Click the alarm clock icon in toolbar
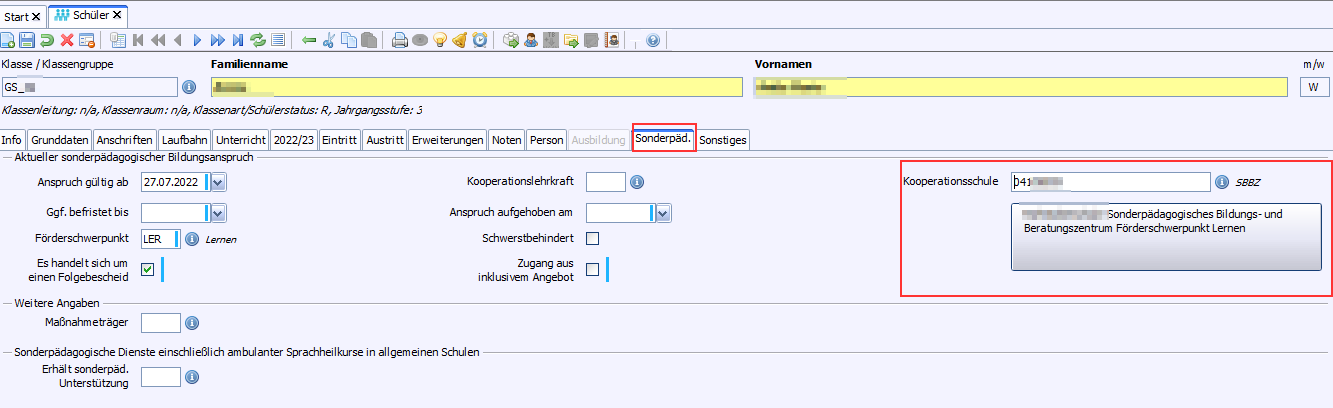1333x408 pixels. tap(480, 41)
